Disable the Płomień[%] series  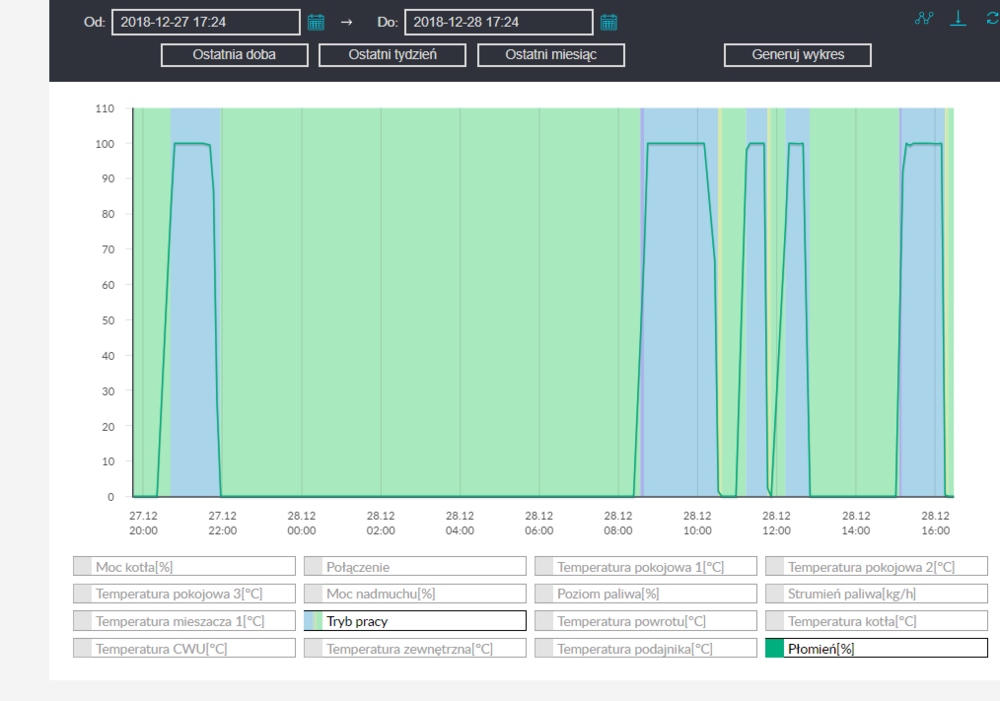[x=876, y=648]
